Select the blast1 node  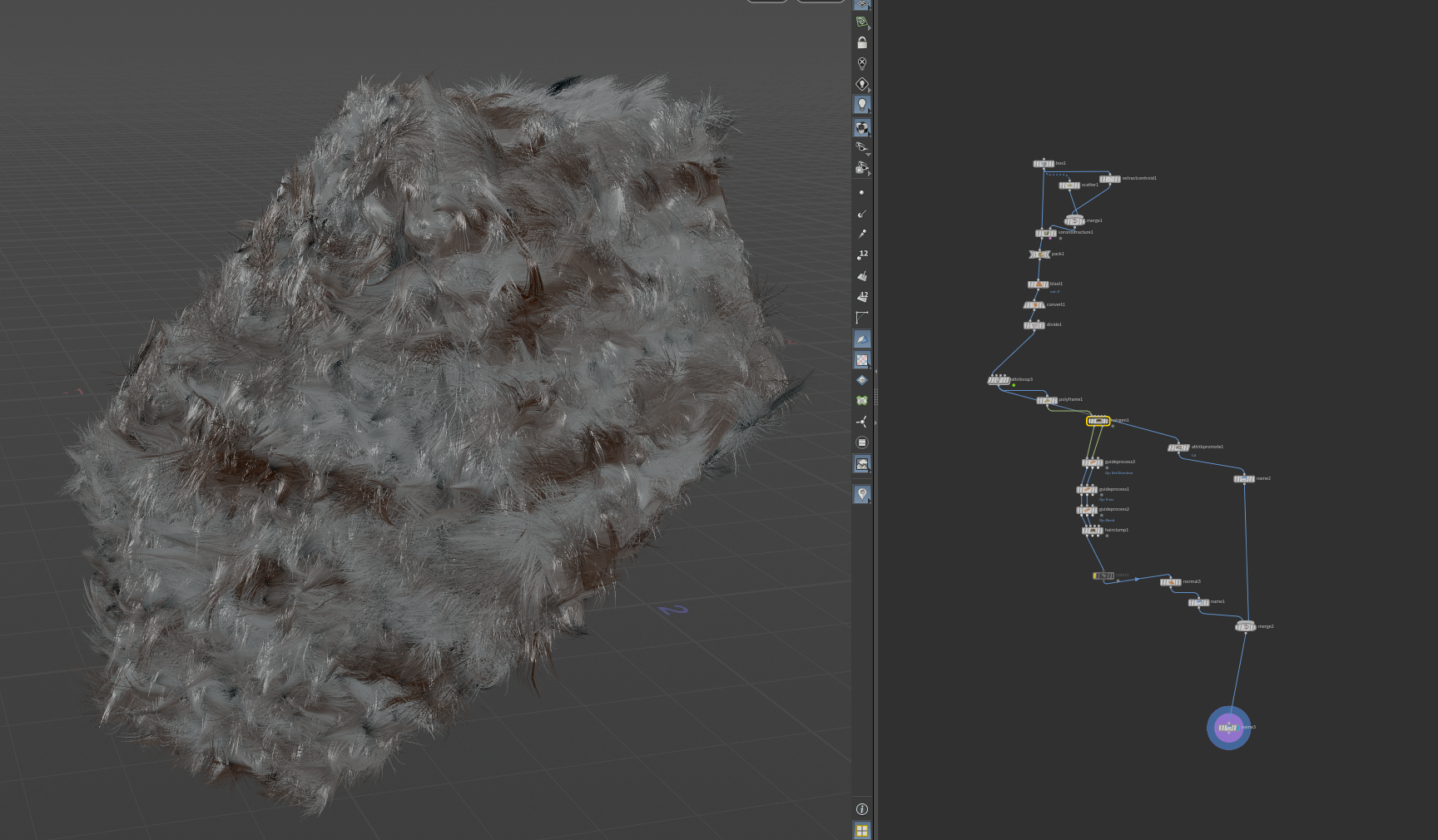coord(1038,284)
